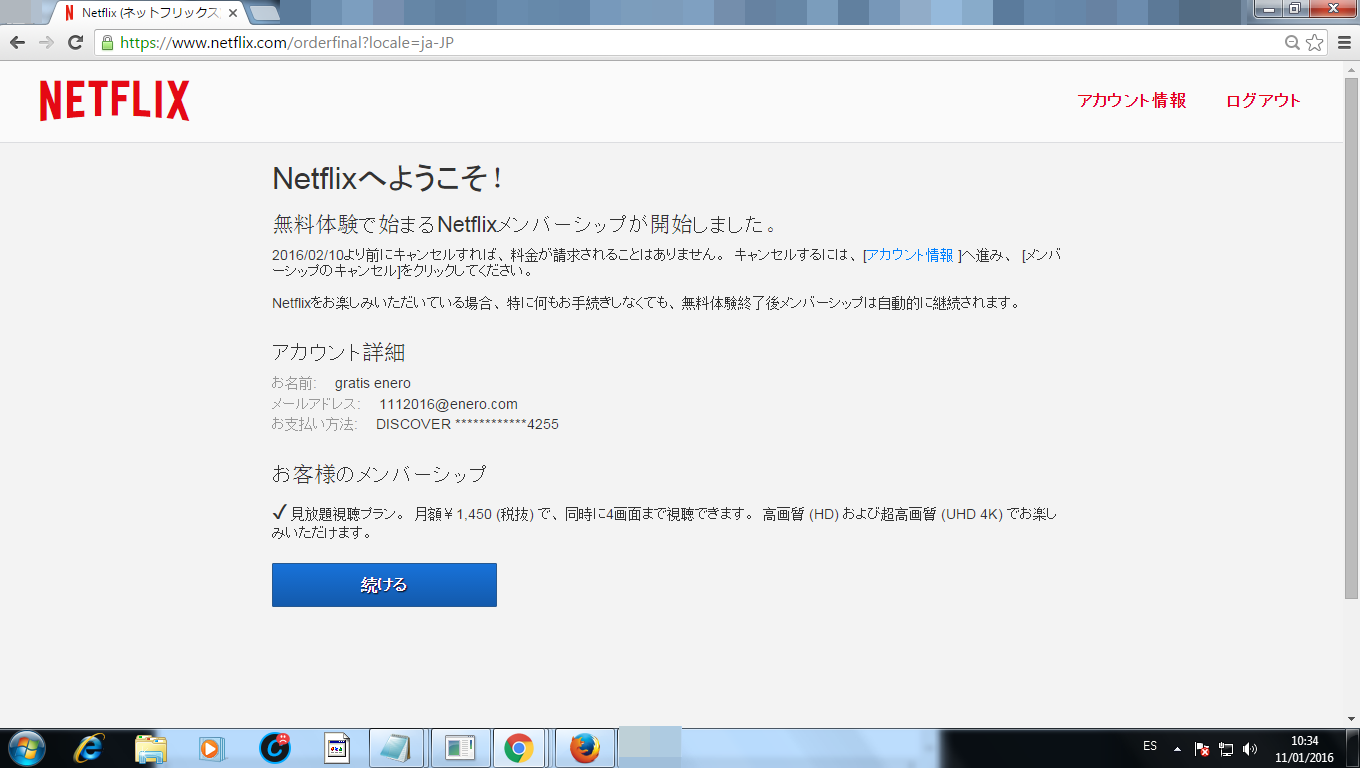Open the Chrome hamburger menu
The height and width of the screenshot is (768, 1360).
pos(1343,42)
